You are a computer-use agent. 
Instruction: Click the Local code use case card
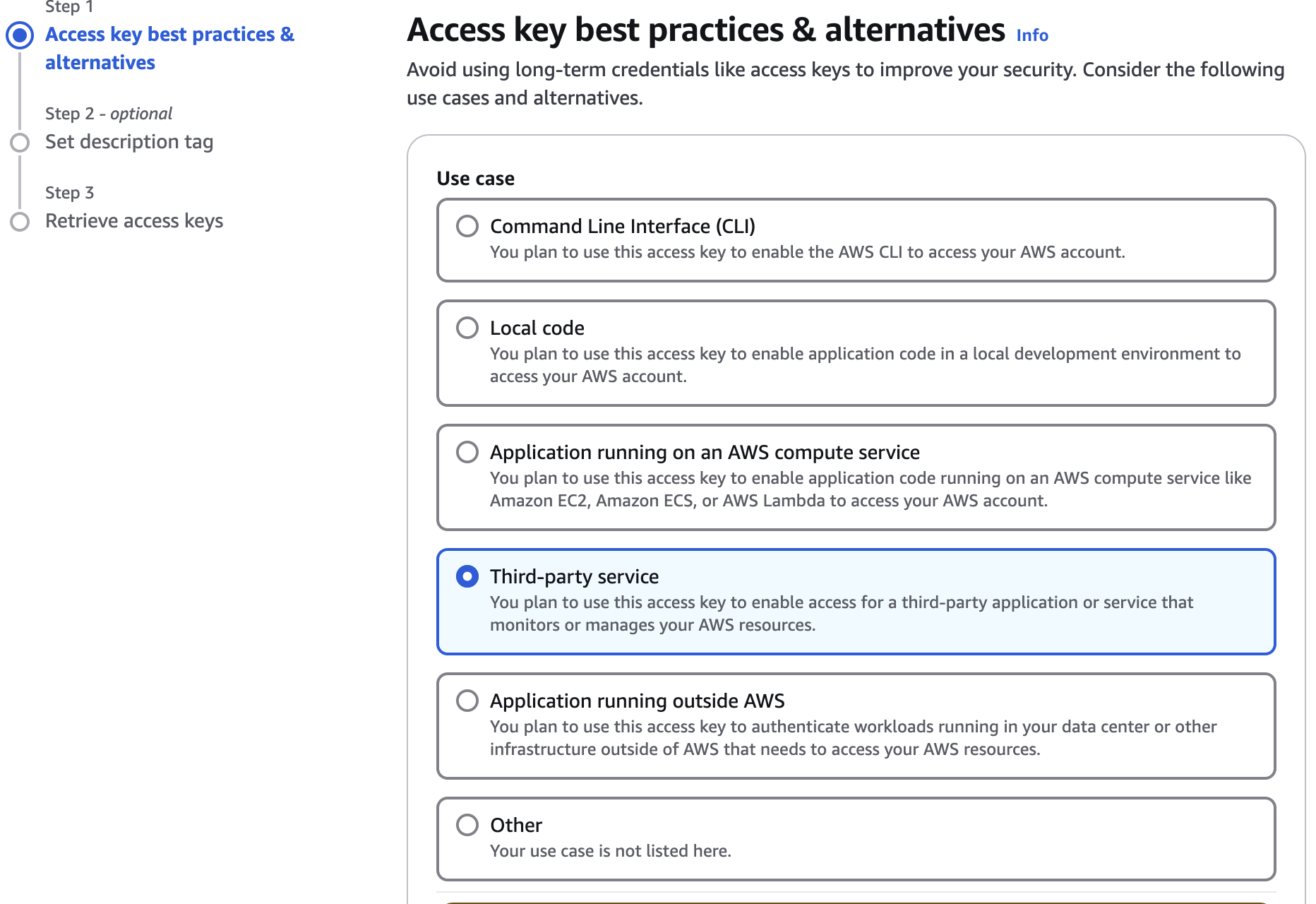(x=856, y=353)
